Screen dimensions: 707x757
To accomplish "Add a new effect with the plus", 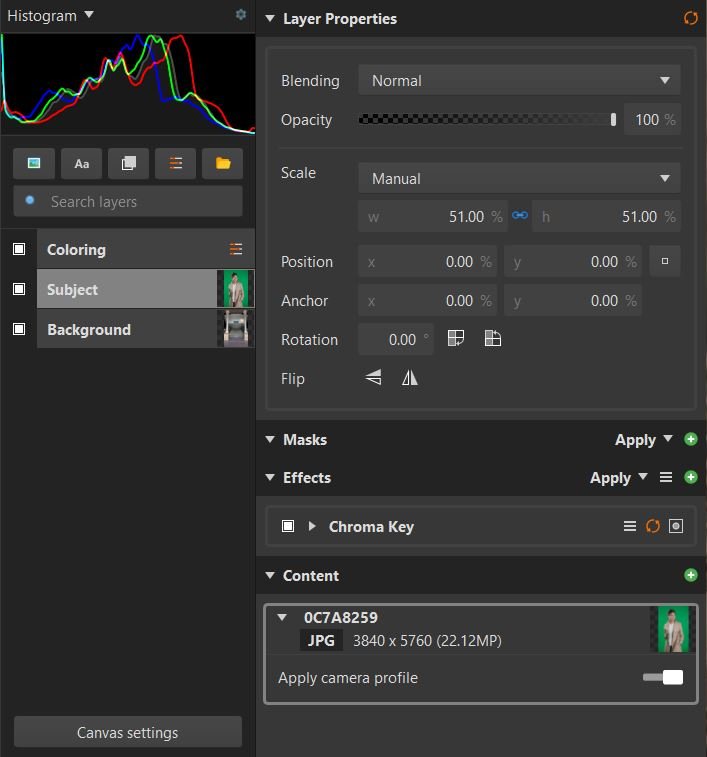I will (691, 477).
